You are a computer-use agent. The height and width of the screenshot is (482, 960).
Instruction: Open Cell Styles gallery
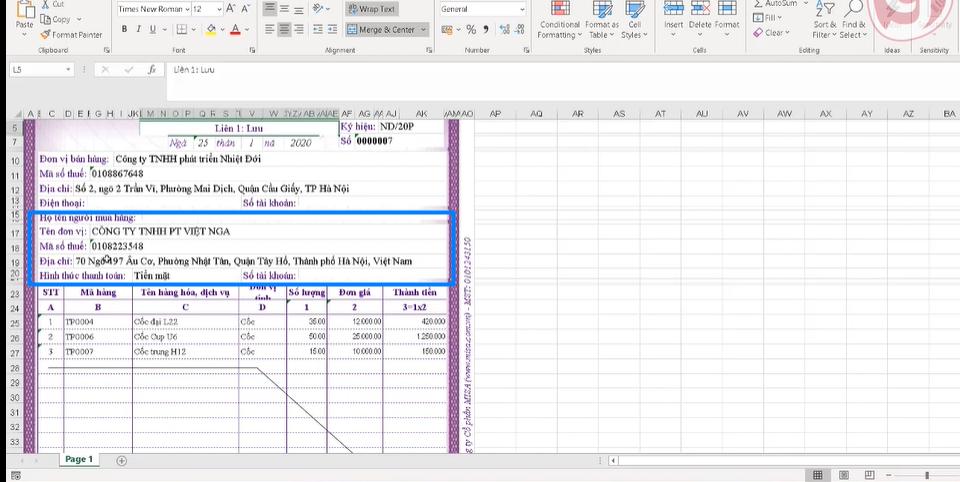(635, 20)
